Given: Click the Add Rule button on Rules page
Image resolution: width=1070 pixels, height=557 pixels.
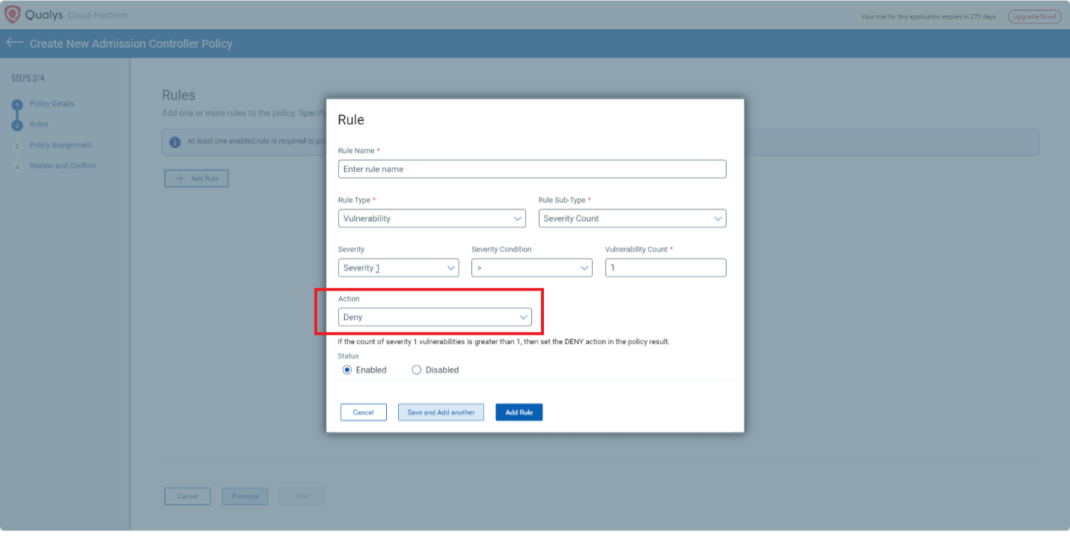Looking at the screenshot, I should [197, 178].
